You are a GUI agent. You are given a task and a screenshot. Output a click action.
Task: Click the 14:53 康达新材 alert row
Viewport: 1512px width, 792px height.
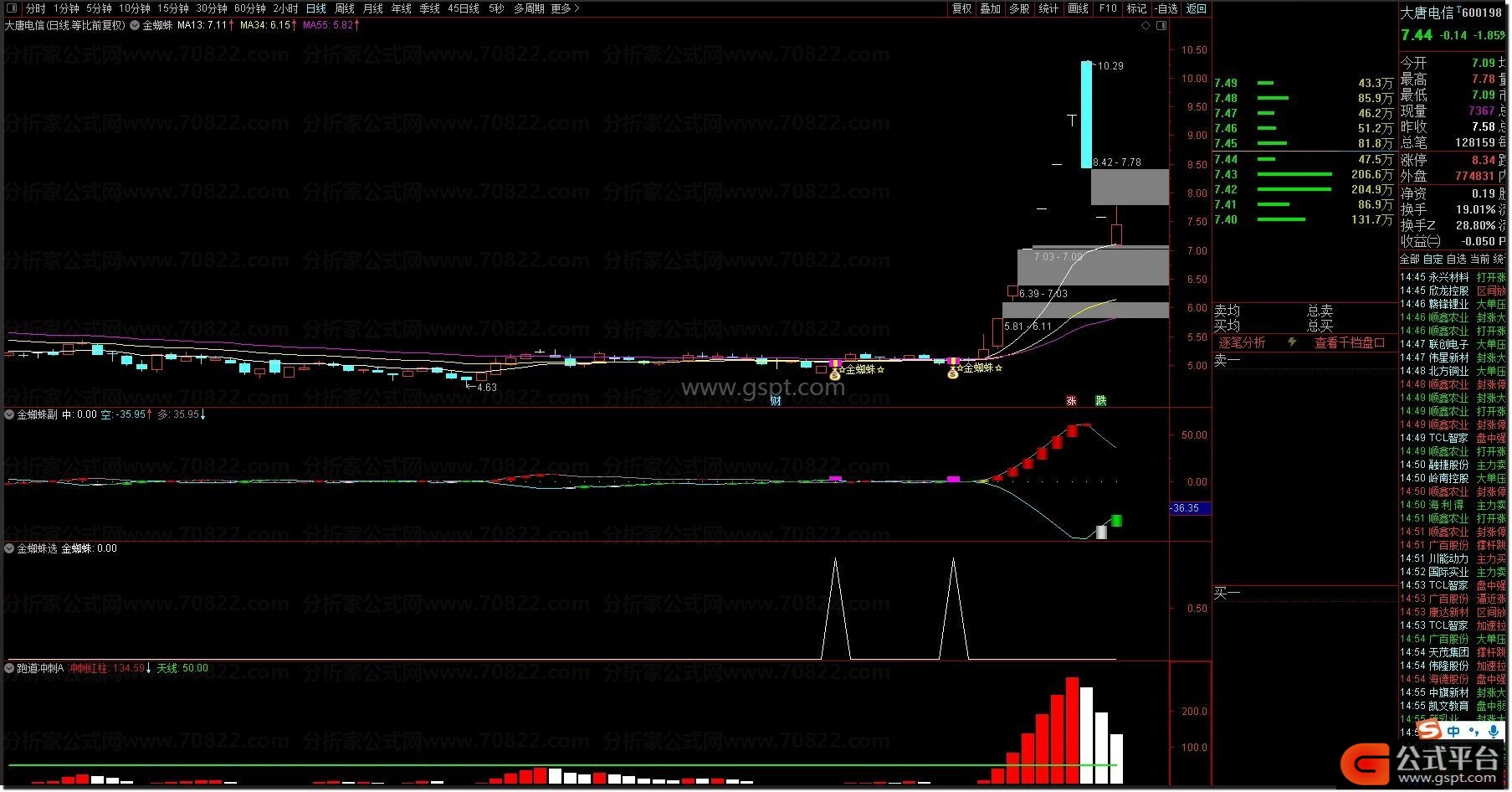pos(1453,612)
